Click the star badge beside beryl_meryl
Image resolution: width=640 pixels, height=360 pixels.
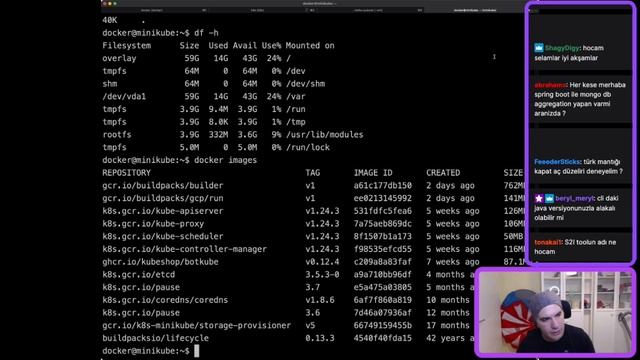tap(539, 198)
